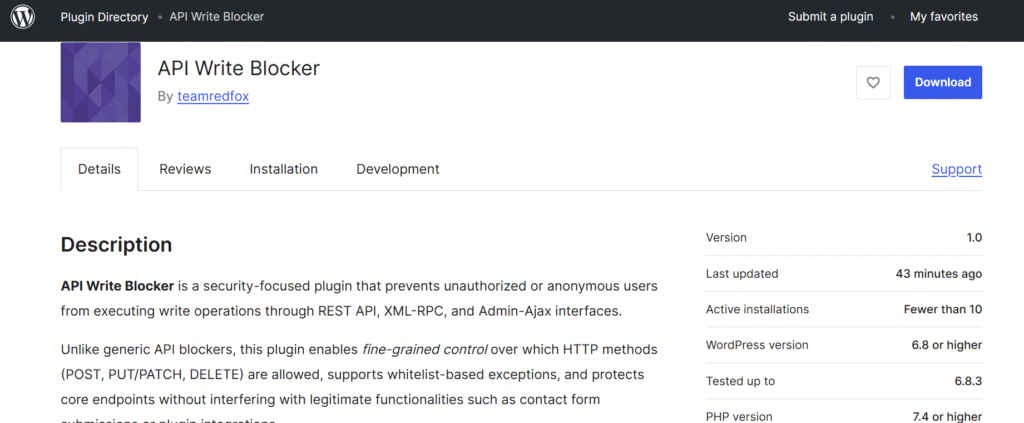Click the blue Download button
Screen dimensions: 1024x423
pyautogui.click(x=942, y=82)
